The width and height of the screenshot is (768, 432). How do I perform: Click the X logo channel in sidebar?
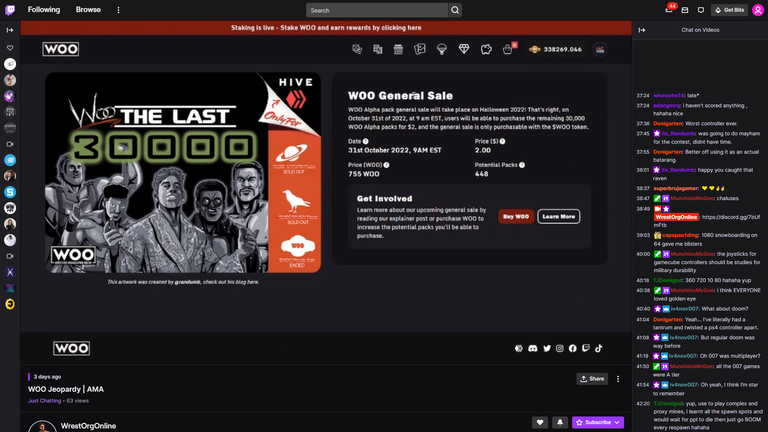pos(10,272)
